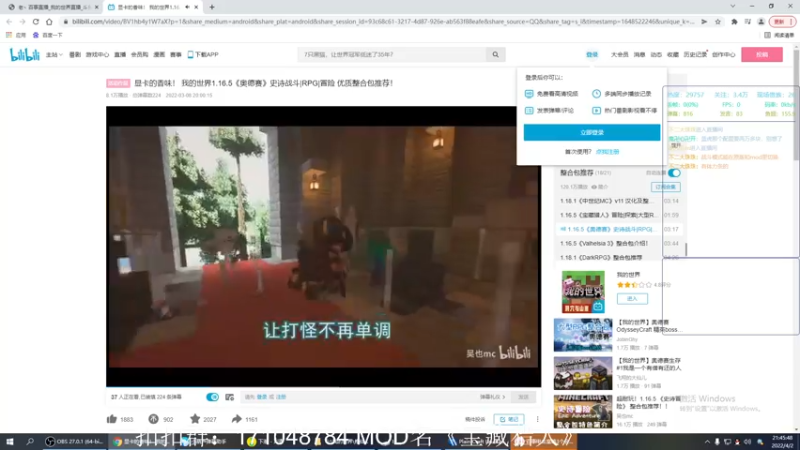
Task: Reload the page in Chrome
Action: [x=36, y=21]
